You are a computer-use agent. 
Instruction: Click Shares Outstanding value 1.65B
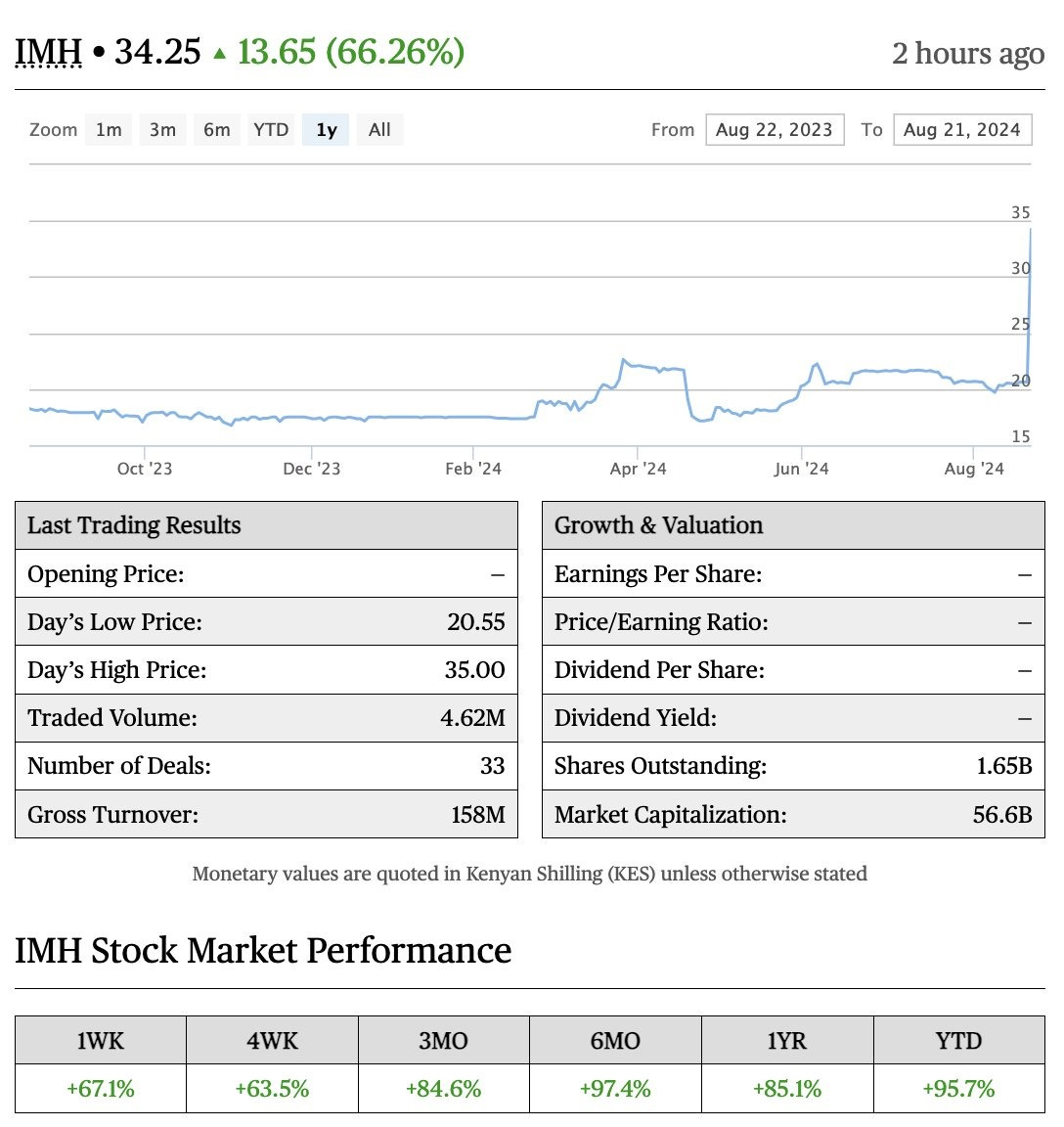pyautogui.click(x=1003, y=766)
